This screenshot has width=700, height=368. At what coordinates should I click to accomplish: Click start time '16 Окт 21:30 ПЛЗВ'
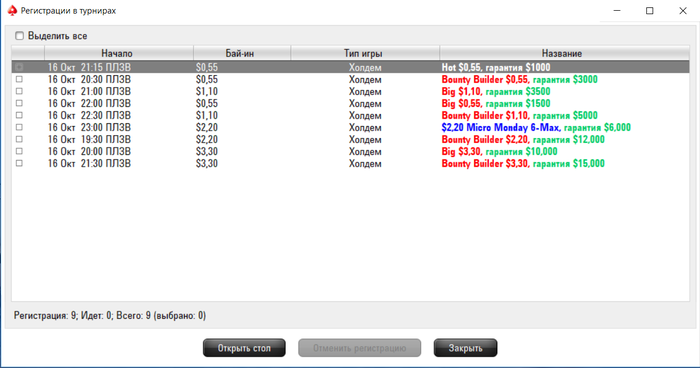point(89,164)
